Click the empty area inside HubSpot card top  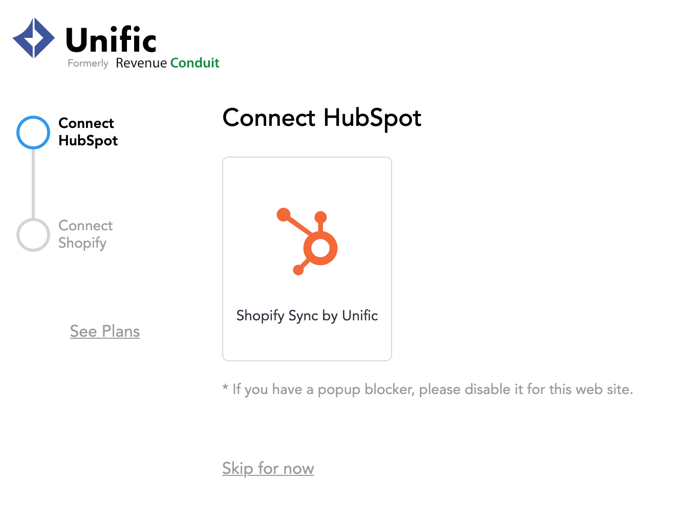pyautogui.click(x=307, y=180)
